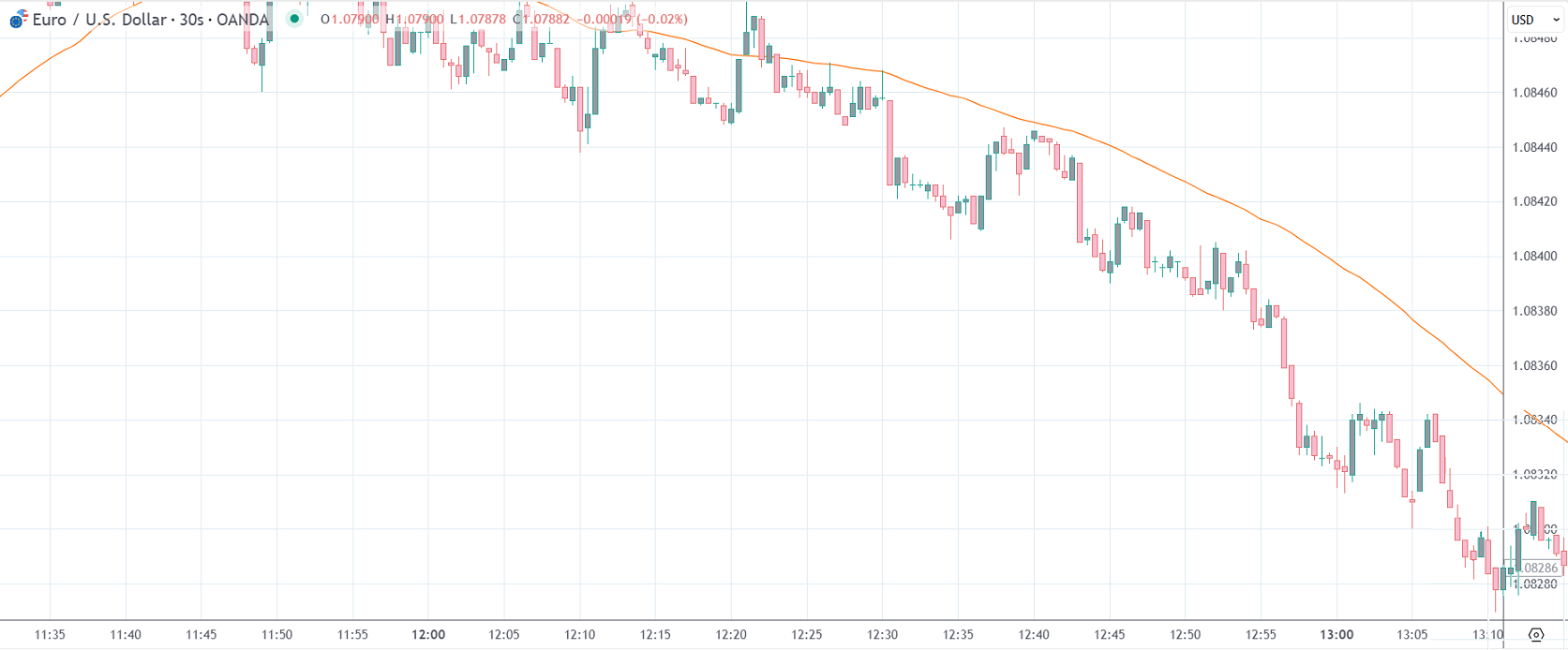Click the closing price value 1.07882
The height and width of the screenshot is (650, 1568).
coord(545,20)
